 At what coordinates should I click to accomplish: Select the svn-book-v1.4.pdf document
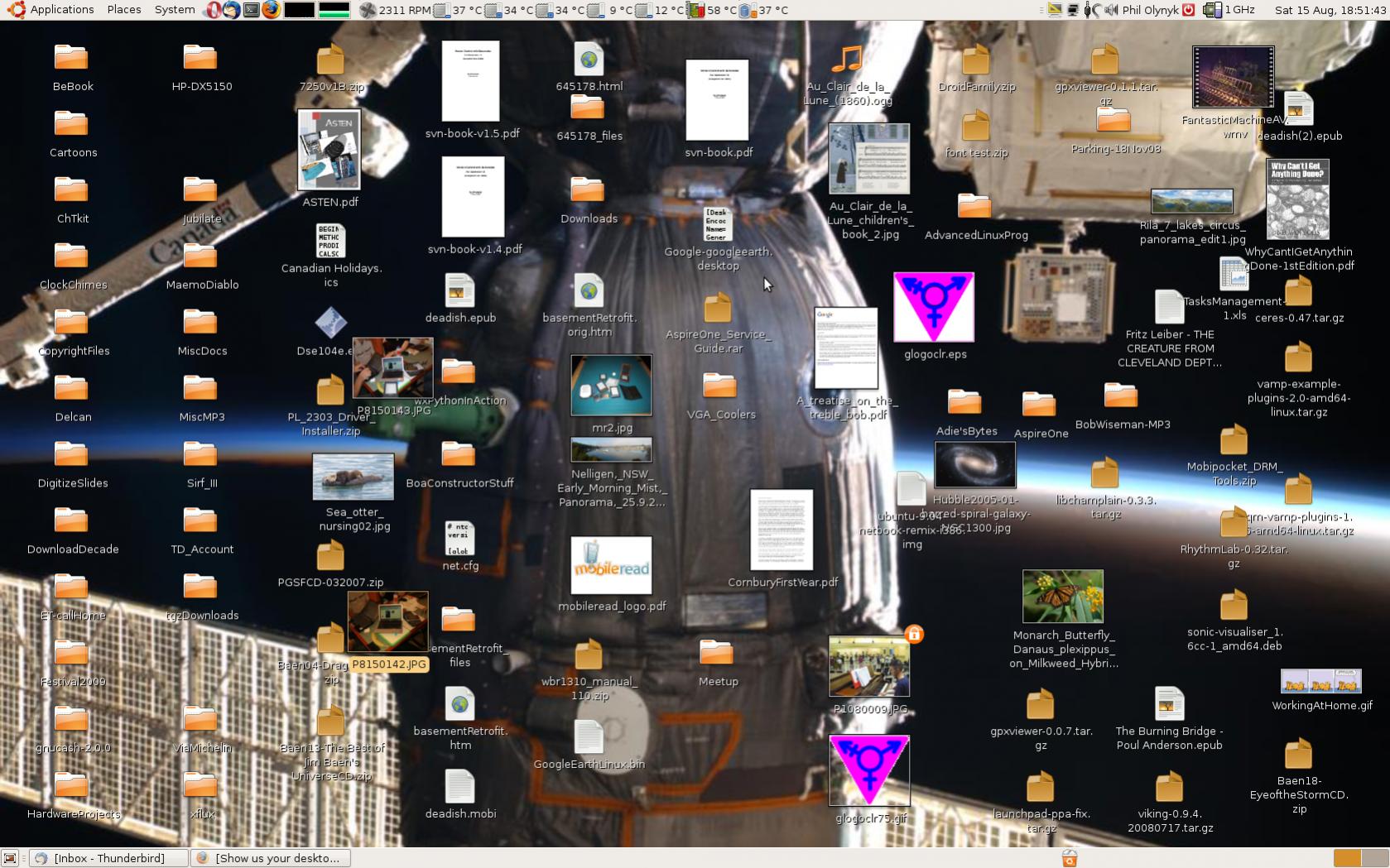coord(474,205)
